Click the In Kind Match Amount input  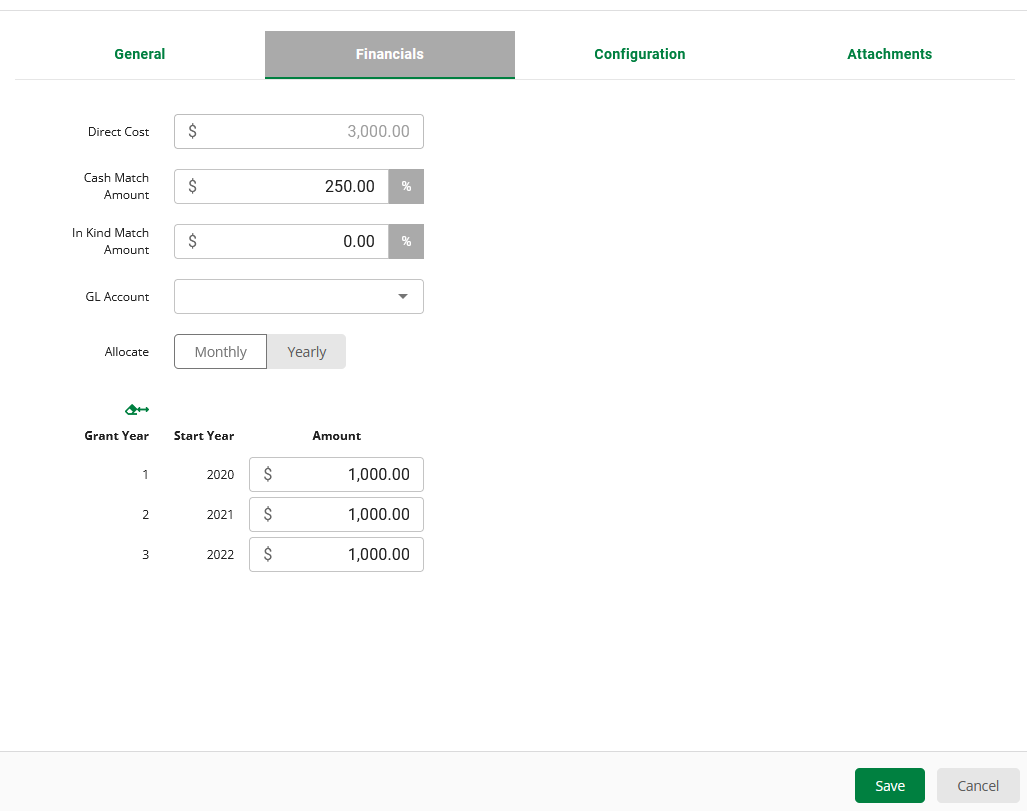pyautogui.click(x=290, y=242)
